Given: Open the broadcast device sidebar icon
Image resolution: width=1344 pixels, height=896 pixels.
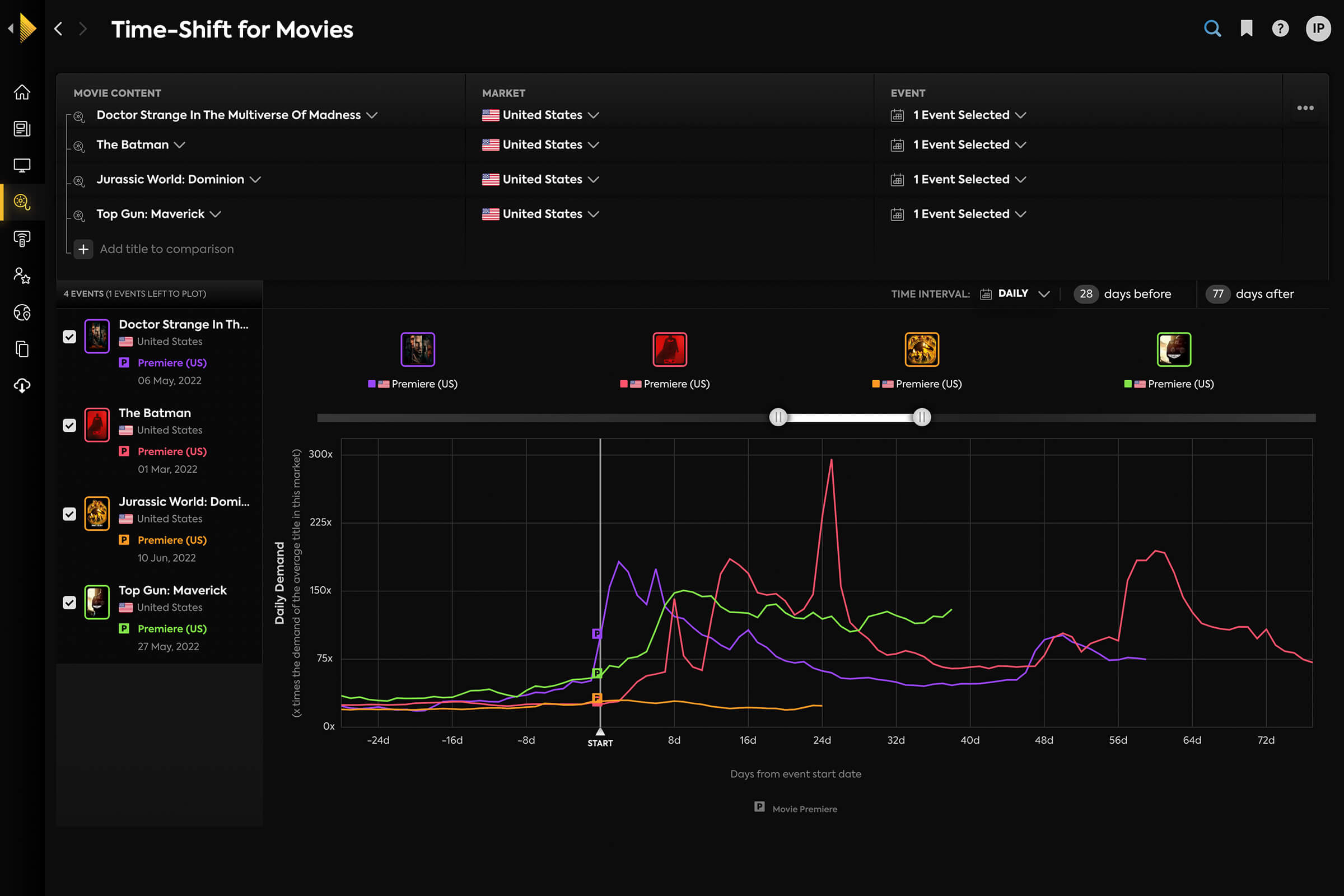Looking at the screenshot, I should tap(22, 239).
